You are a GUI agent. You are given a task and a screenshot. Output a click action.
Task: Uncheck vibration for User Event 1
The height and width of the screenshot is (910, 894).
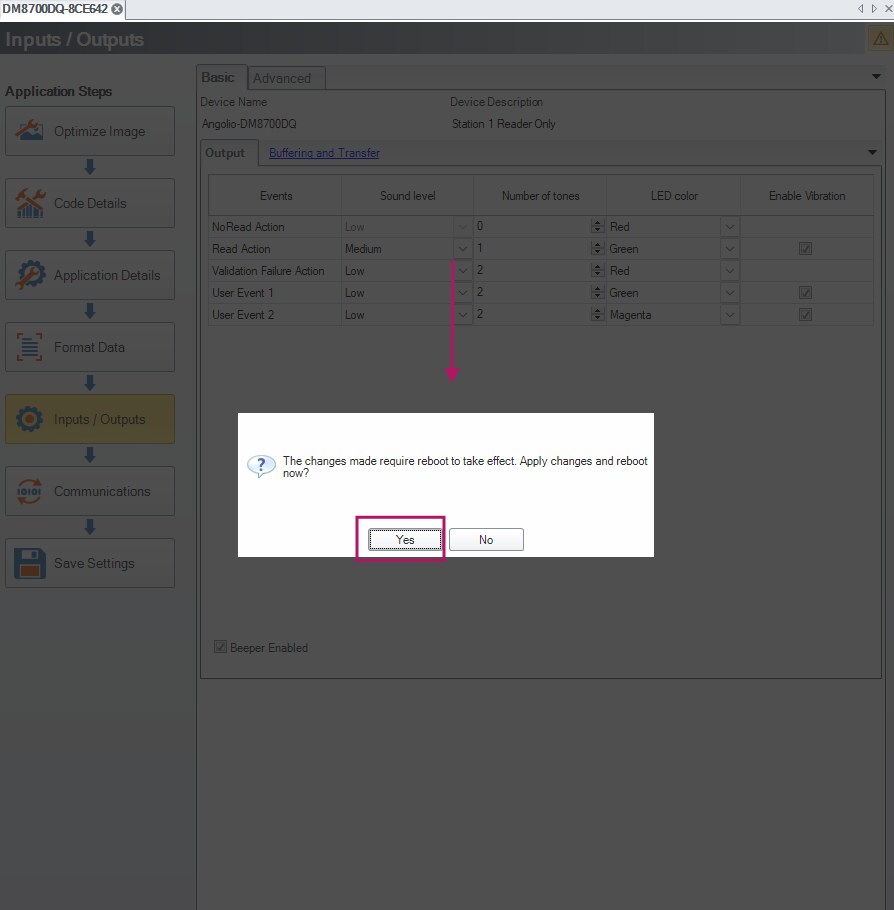point(806,292)
